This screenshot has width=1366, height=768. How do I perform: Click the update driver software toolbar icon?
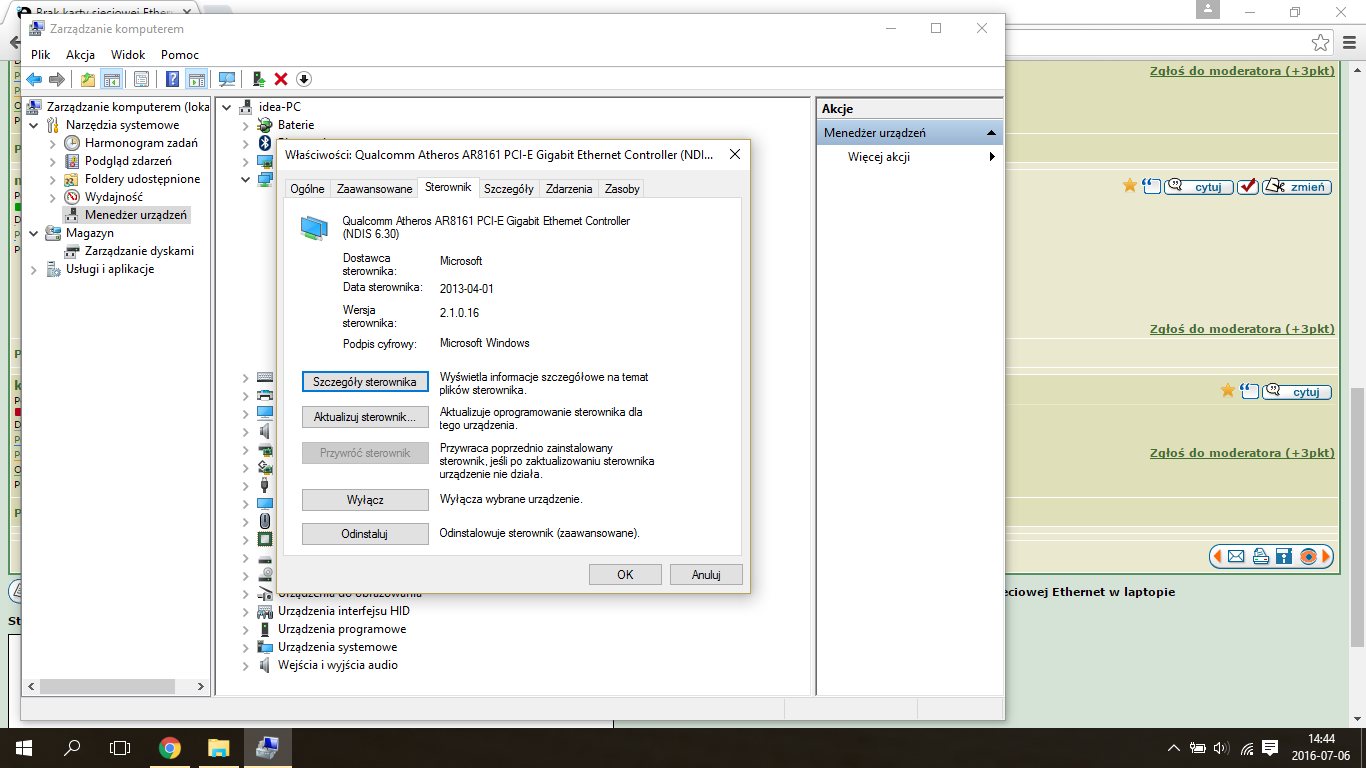(x=258, y=79)
